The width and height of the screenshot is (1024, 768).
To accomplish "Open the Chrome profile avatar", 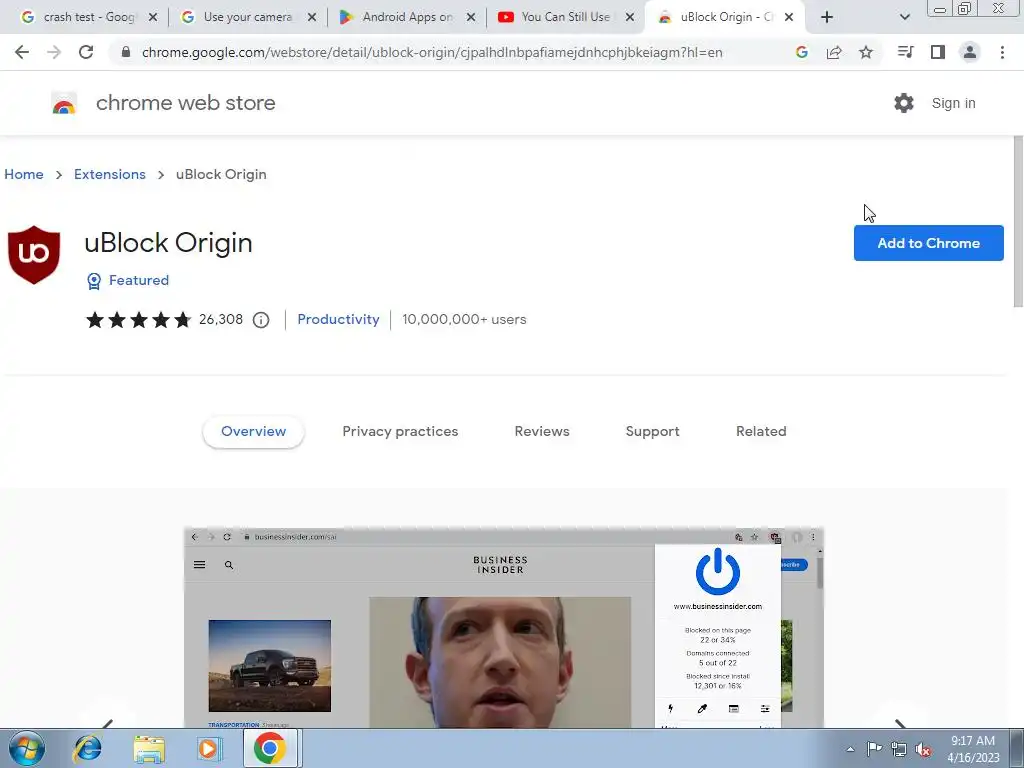I will coord(970,52).
